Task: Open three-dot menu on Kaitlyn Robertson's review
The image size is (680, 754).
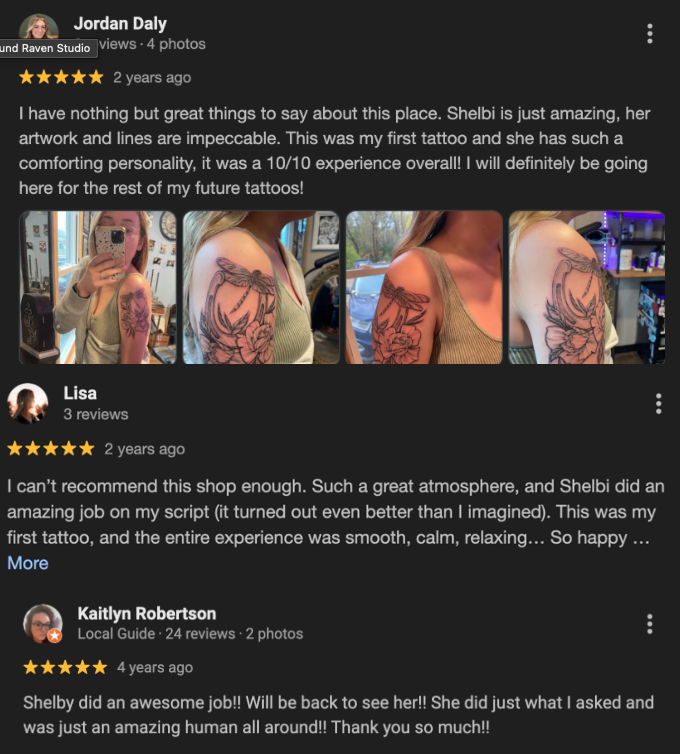Action: [x=650, y=624]
